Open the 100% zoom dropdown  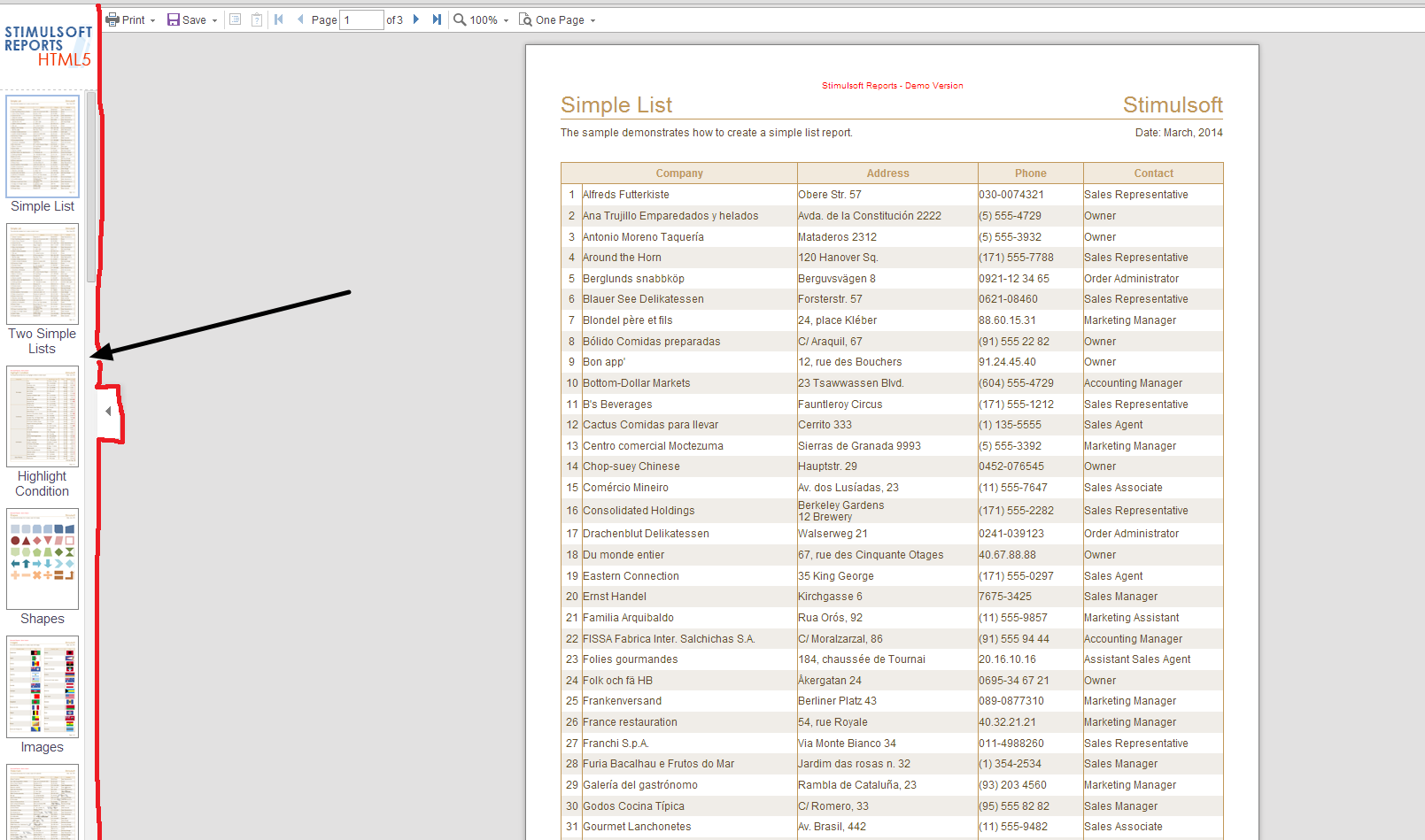point(482,19)
